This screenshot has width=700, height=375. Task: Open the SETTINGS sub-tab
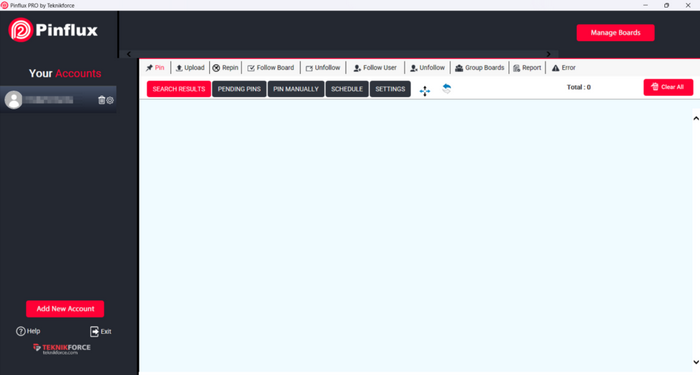(390, 89)
